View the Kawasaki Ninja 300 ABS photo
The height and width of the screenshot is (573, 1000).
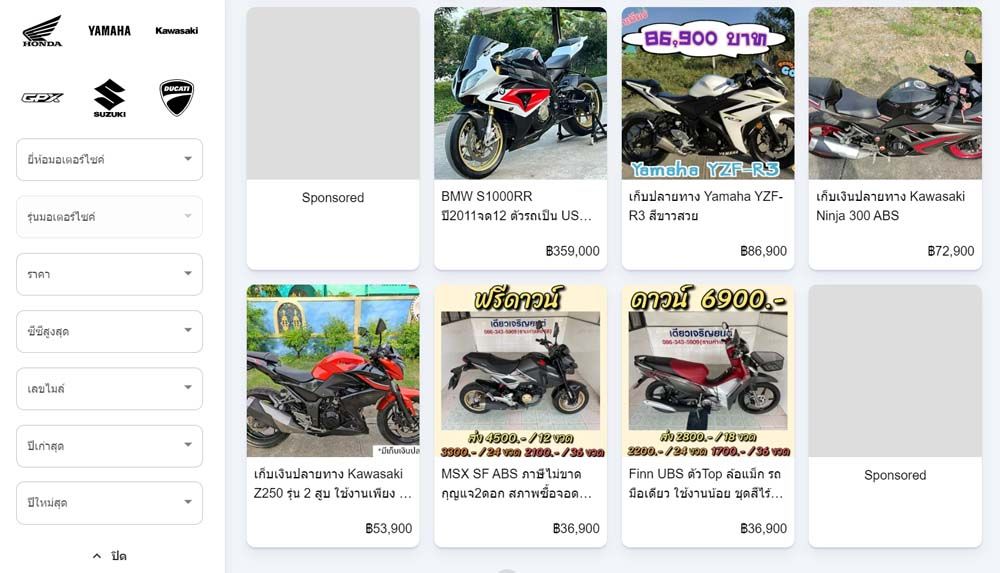pos(895,93)
